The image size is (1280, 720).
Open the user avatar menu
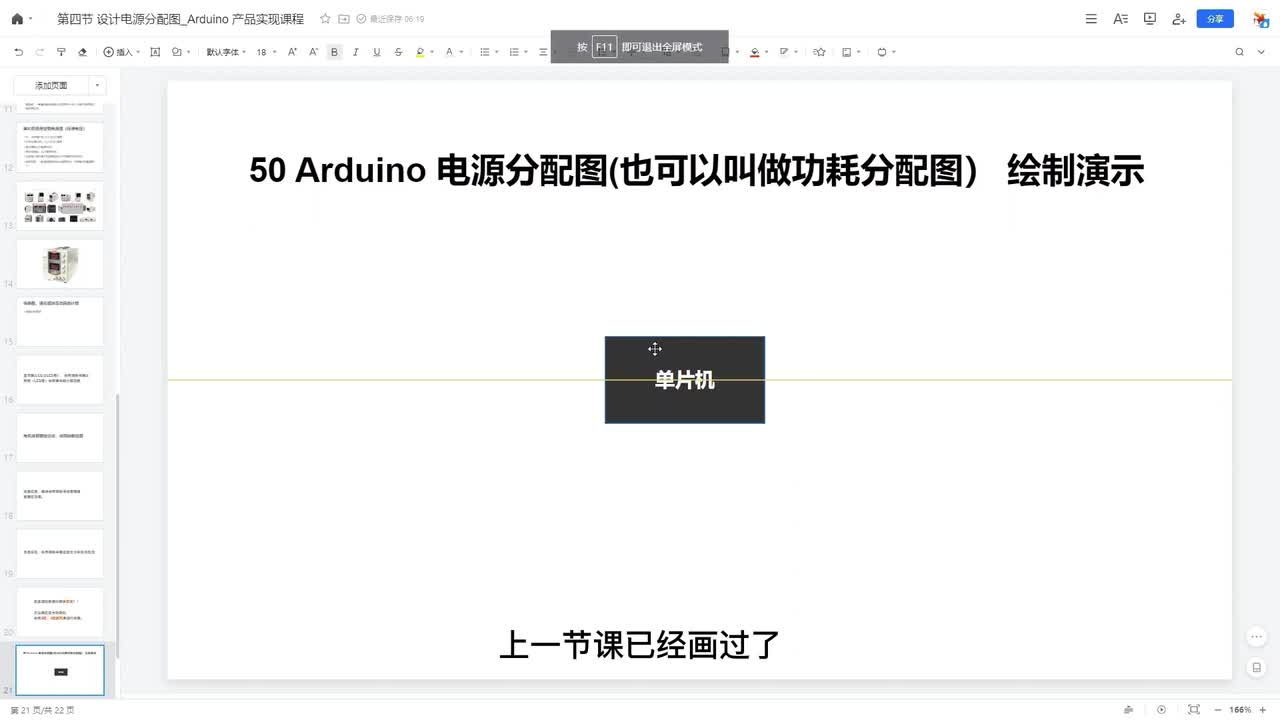[x=1260, y=19]
